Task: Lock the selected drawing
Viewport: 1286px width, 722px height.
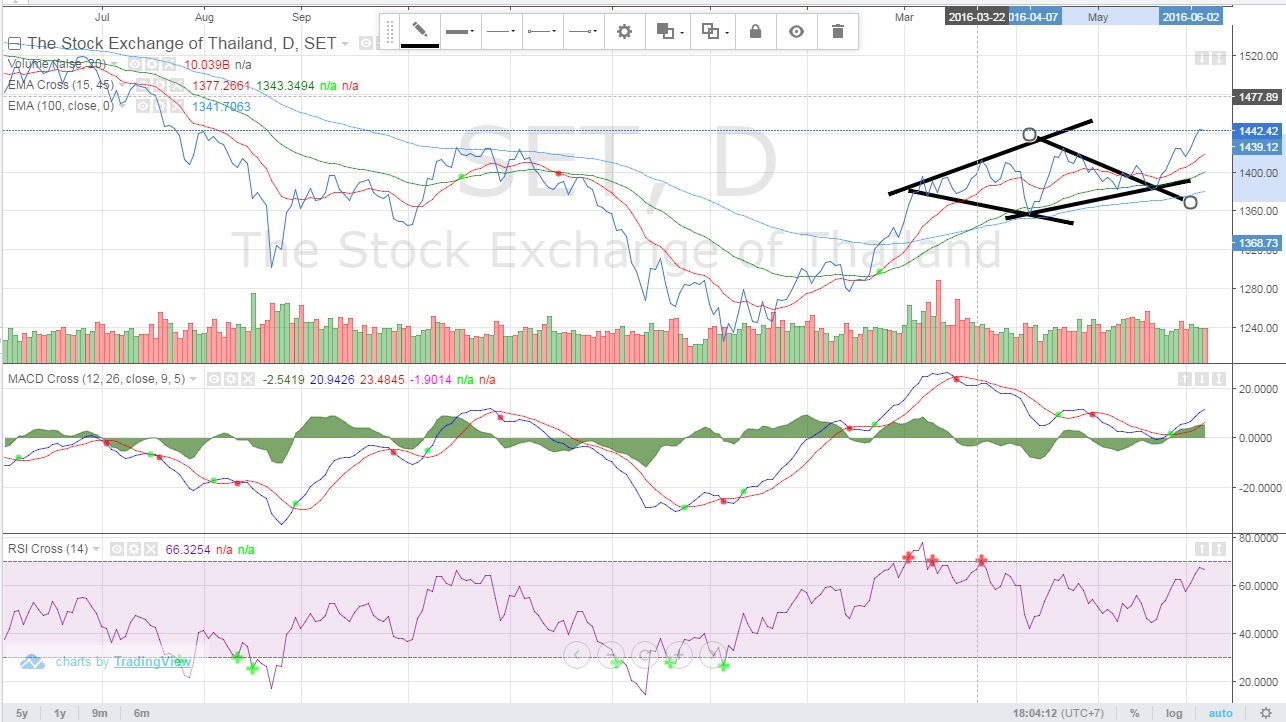Action: pos(755,32)
